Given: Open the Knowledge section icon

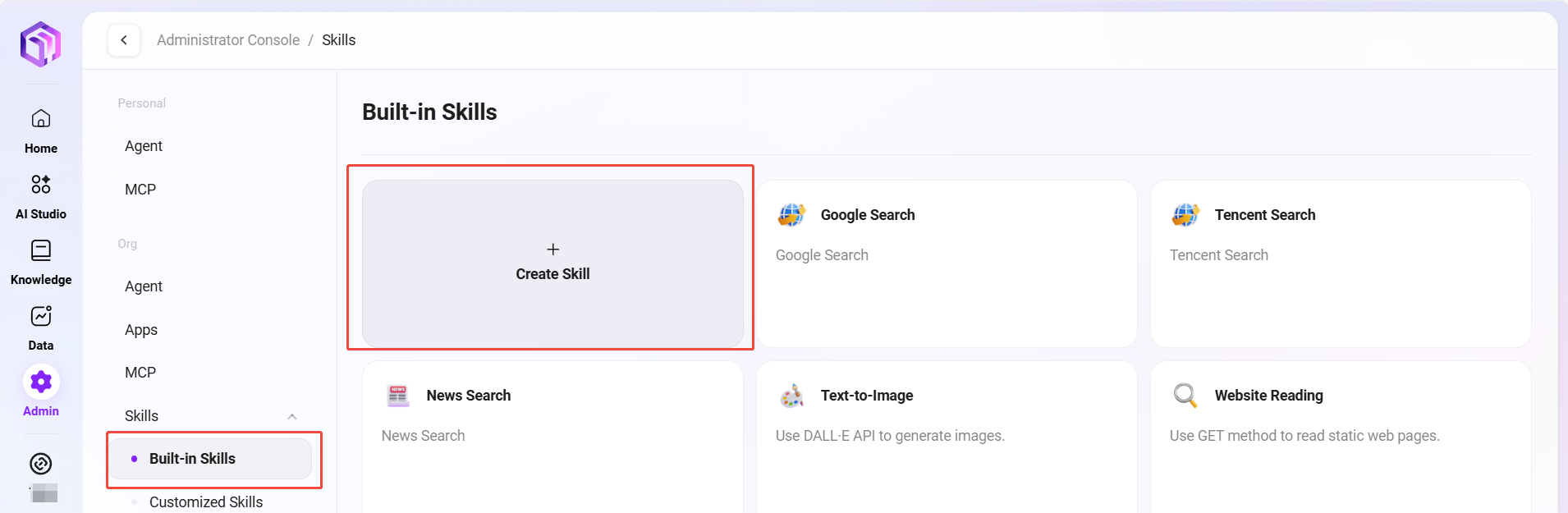Looking at the screenshot, I should [41, 251].
